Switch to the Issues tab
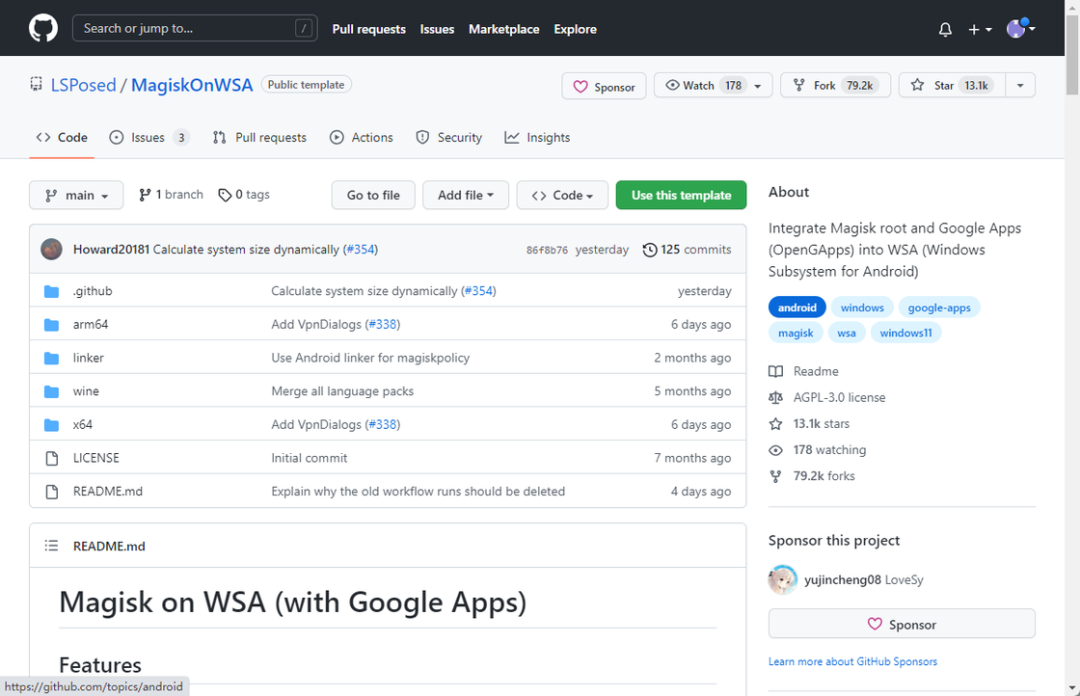Screen dimensions: 1080x696 point(148,138)
